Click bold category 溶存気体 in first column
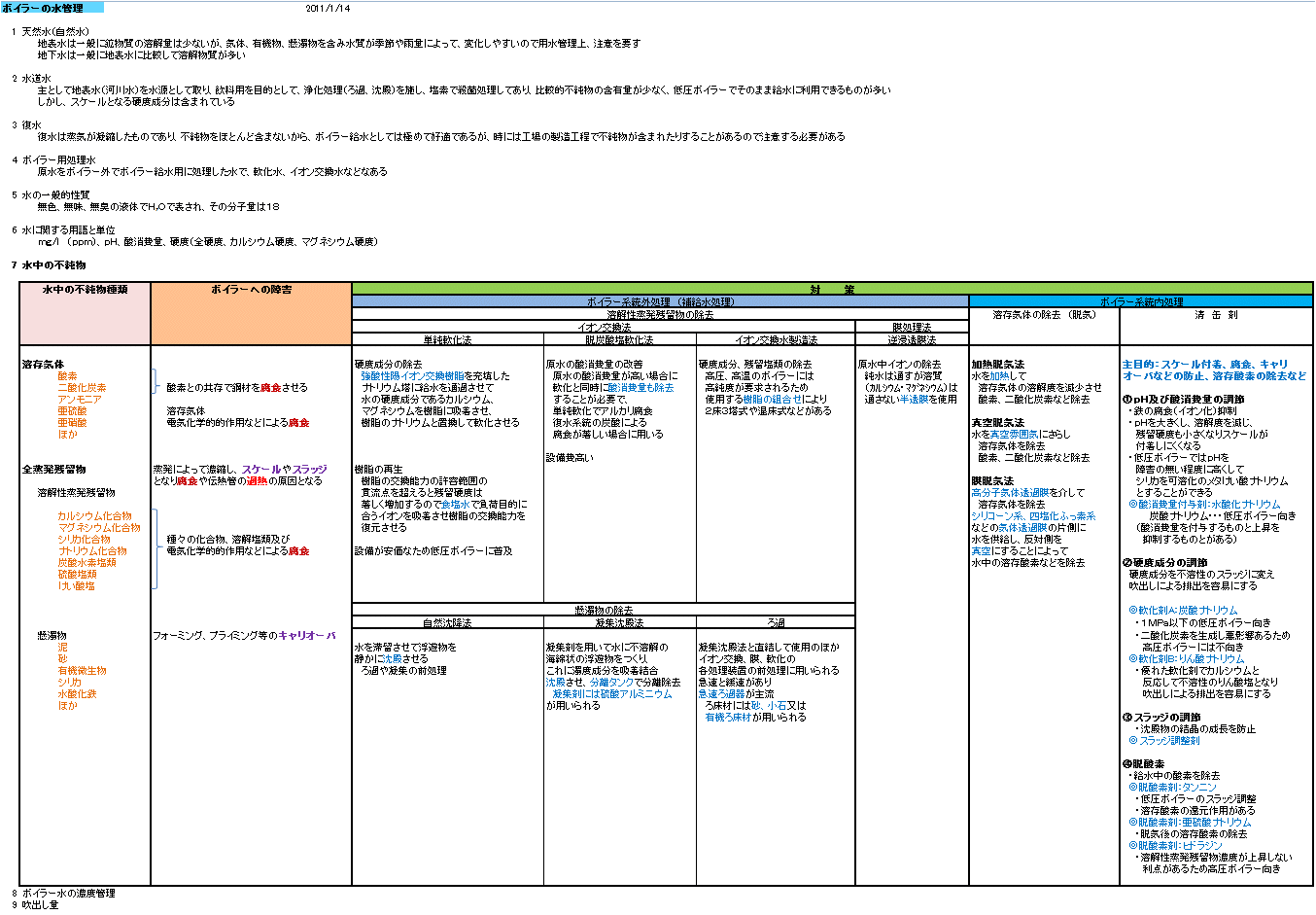The height and width of the screenshot is (915, 1316). pyautogui.click(x=43, y=365)
